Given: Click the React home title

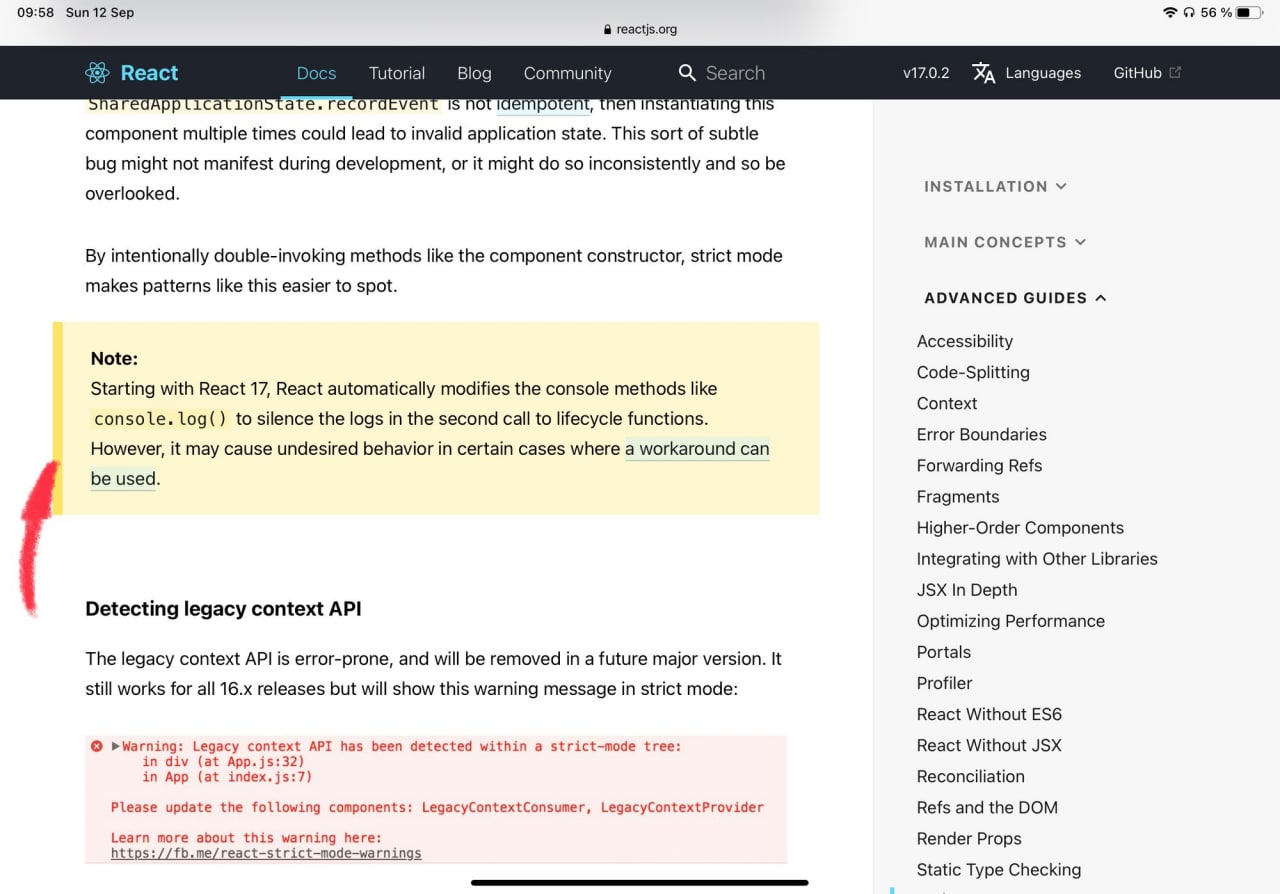Looking at the screenshot, I should pyautogui.click(x=149, y=73).
